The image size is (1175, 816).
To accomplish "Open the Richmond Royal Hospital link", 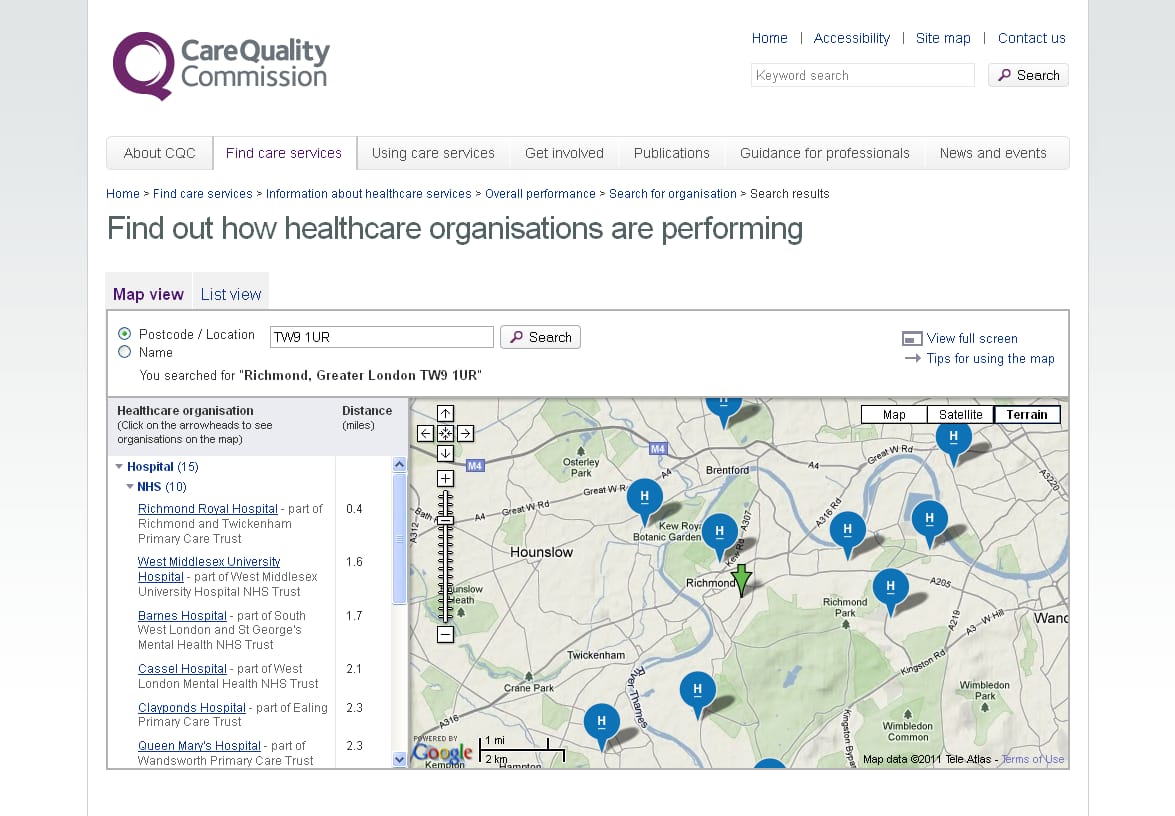I will tap(208, 509).
